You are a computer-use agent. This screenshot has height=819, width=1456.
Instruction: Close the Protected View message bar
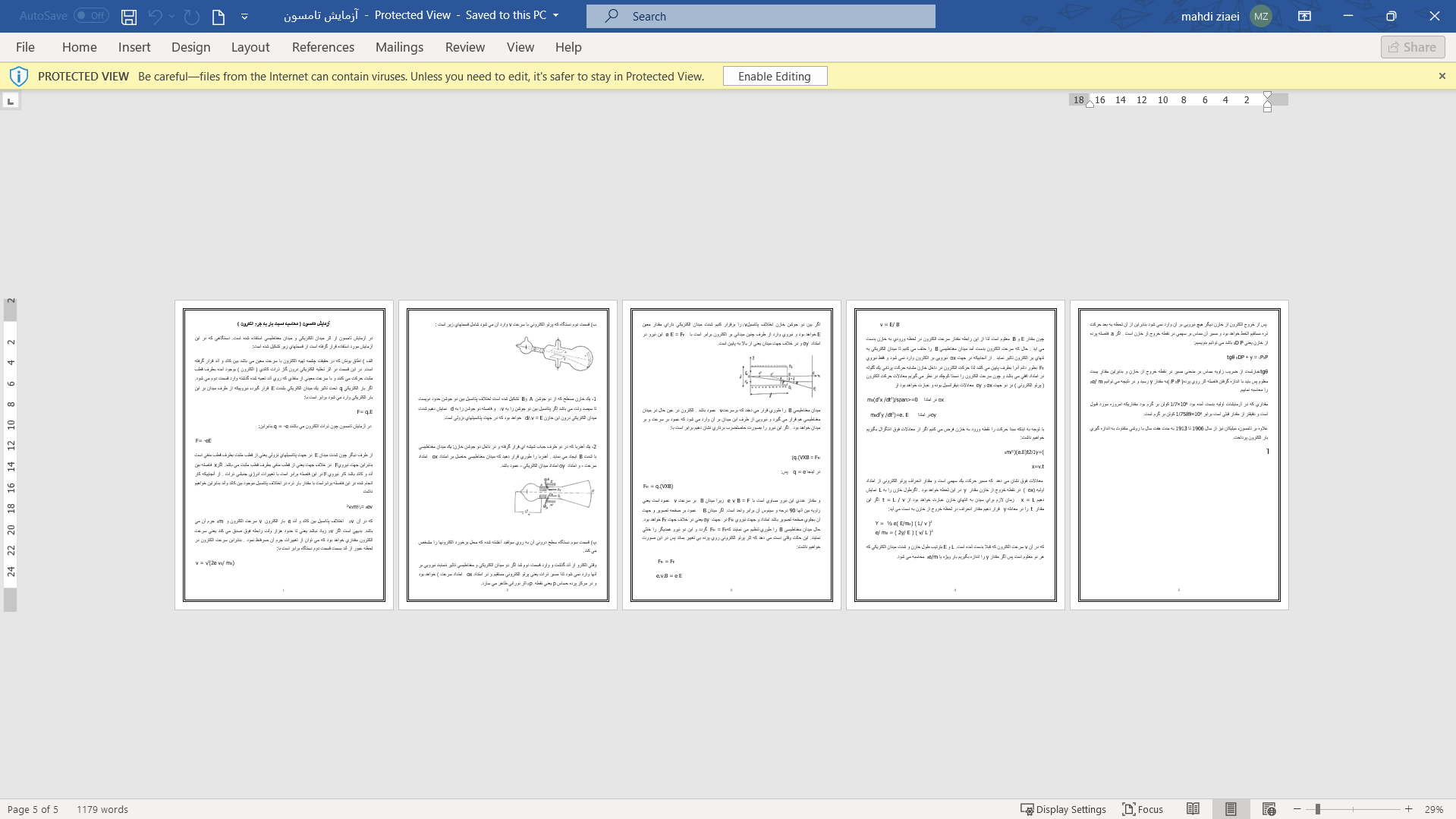pos(1442,76)
